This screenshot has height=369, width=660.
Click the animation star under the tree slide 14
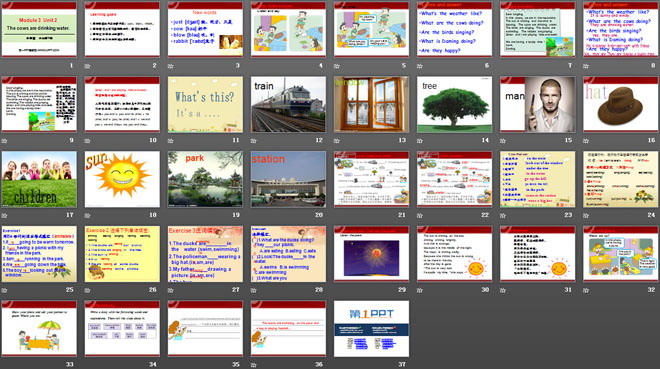coord(420,141)
